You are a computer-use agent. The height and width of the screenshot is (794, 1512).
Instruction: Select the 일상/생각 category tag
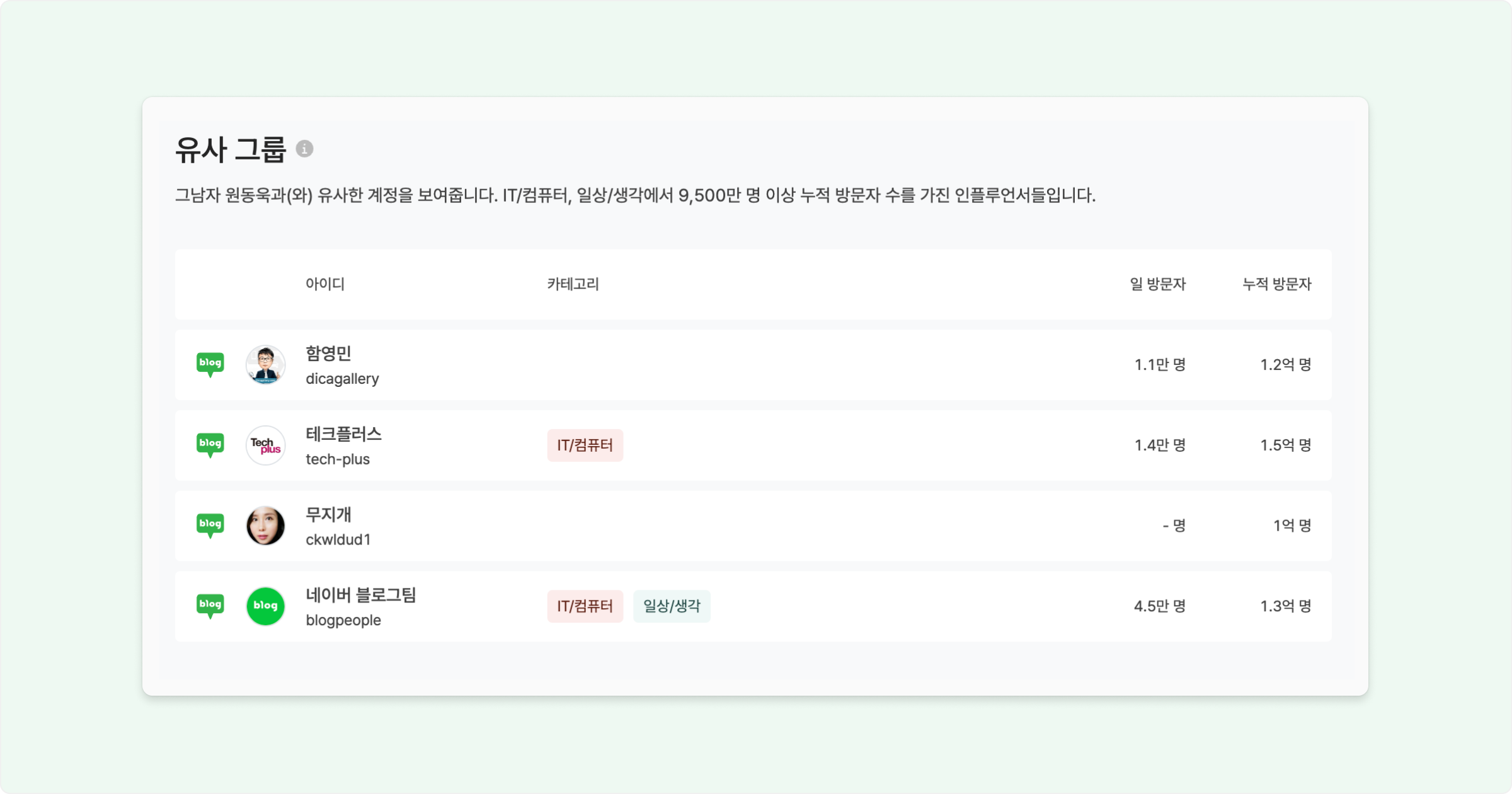[x=672, y=606]
